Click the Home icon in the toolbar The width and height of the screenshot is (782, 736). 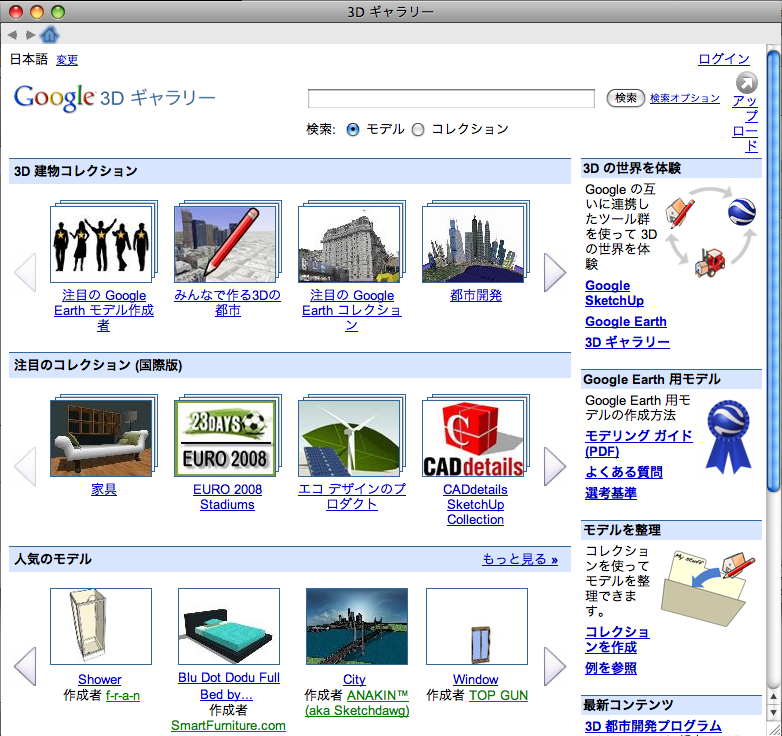(49, 34)
